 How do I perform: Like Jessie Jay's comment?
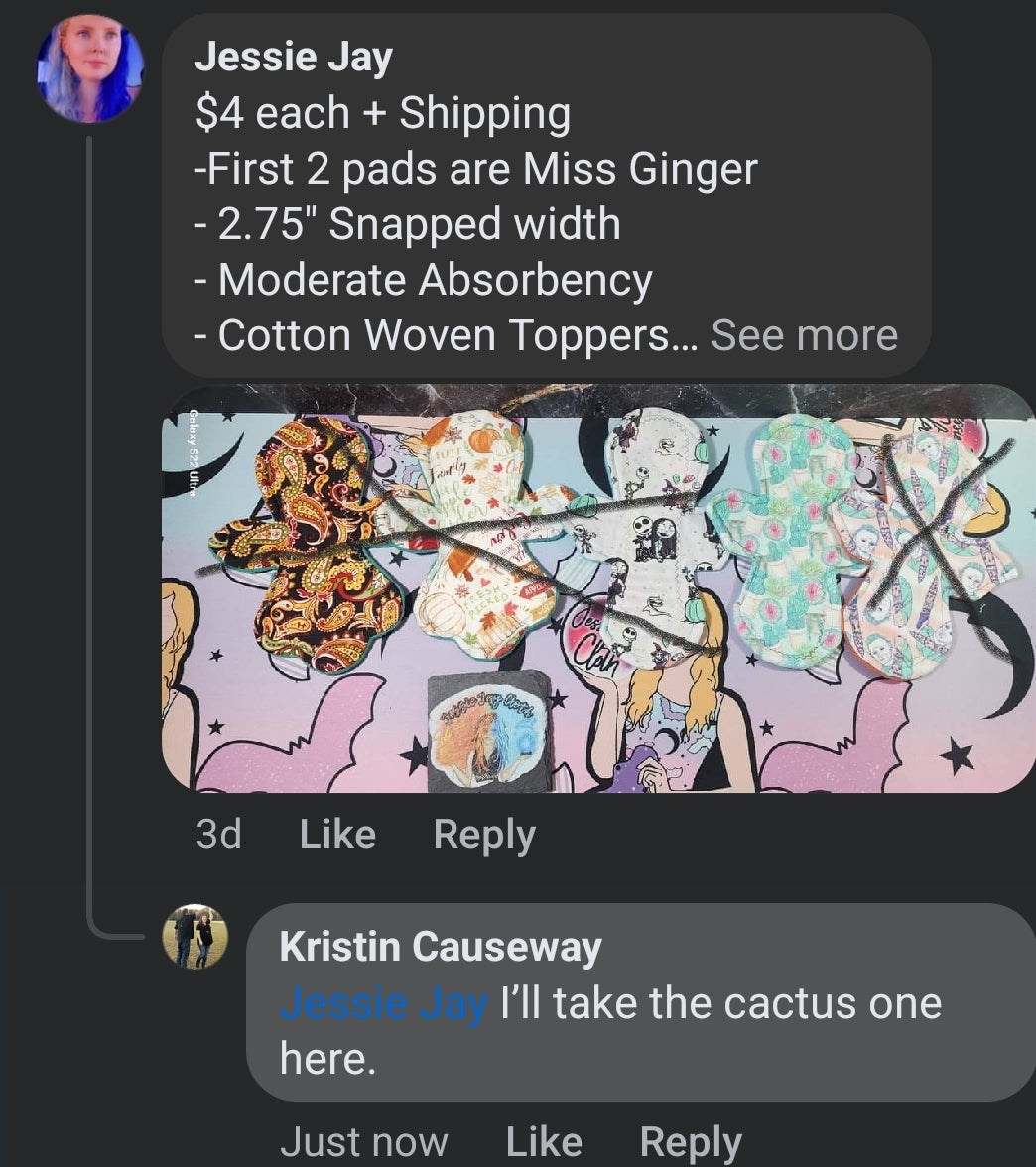coord(337,835)
